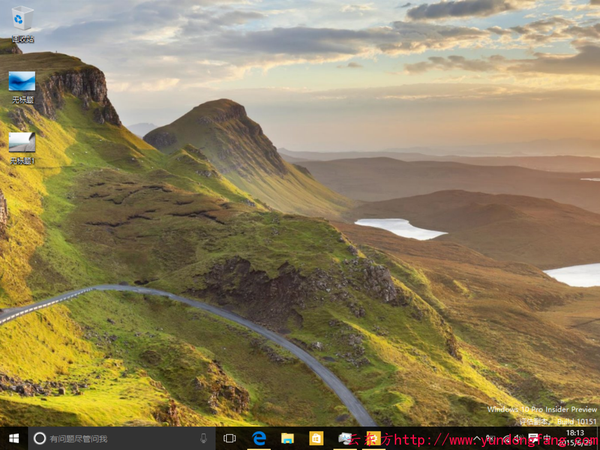
Task: Open the yellow app icon on taskbar
Action: click(x=373, y=439)
